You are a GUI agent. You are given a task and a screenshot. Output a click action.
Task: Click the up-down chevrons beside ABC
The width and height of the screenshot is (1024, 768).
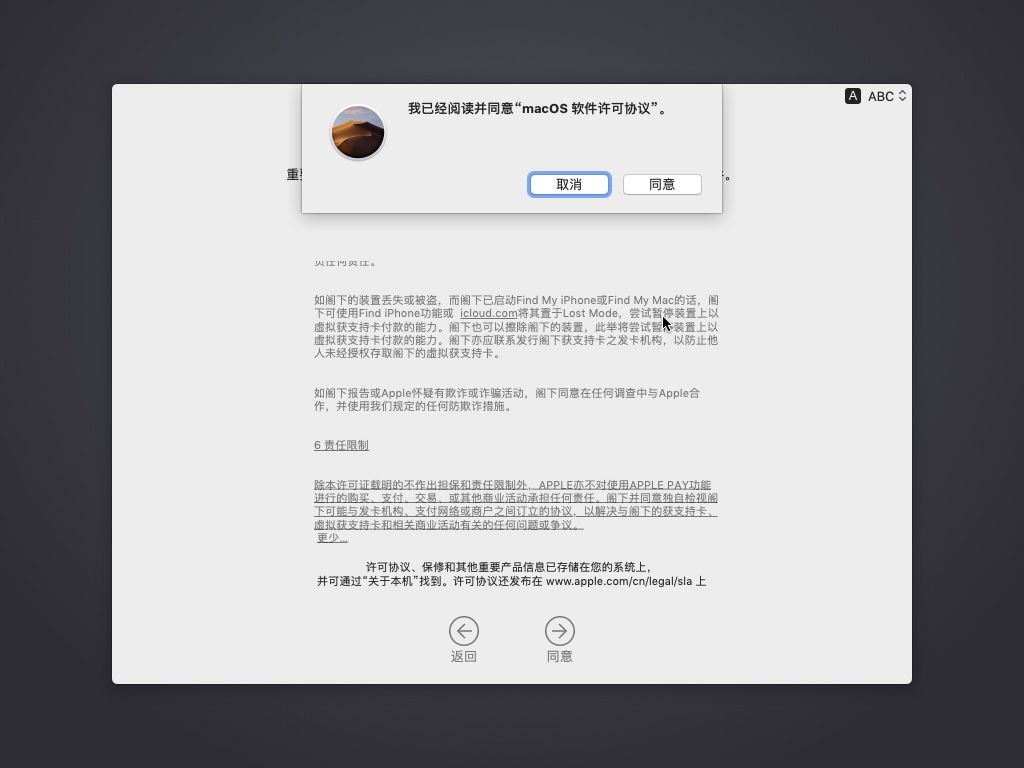tap(903, 96)
